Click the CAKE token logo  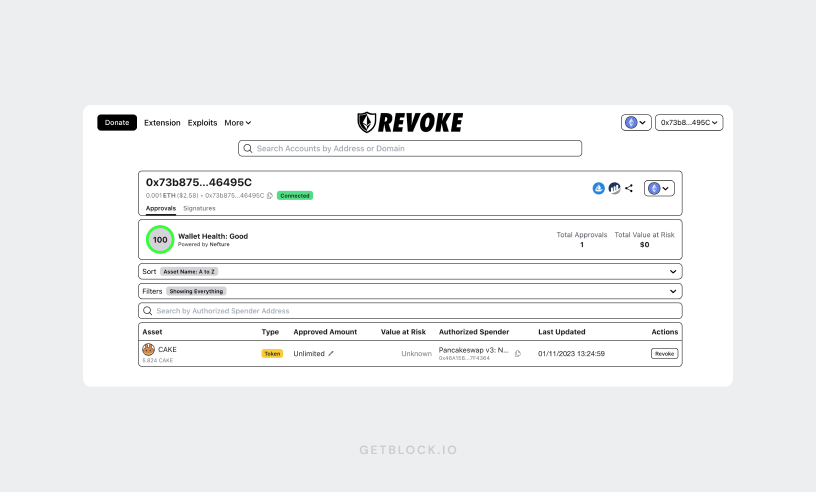(148, 349)
